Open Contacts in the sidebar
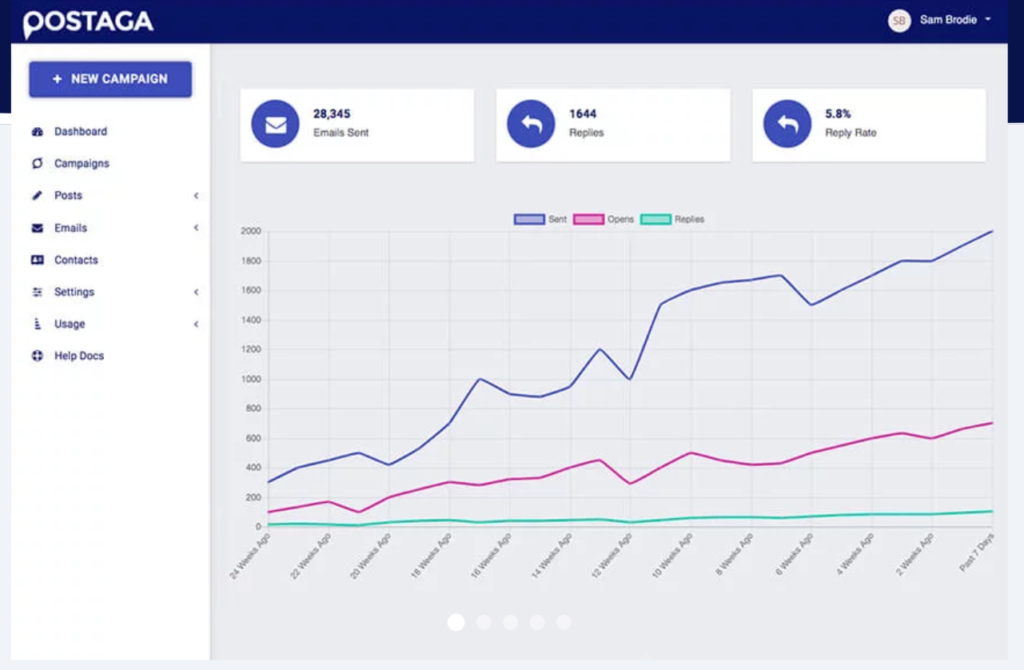 pyautogui.click(x=76, y=260)
